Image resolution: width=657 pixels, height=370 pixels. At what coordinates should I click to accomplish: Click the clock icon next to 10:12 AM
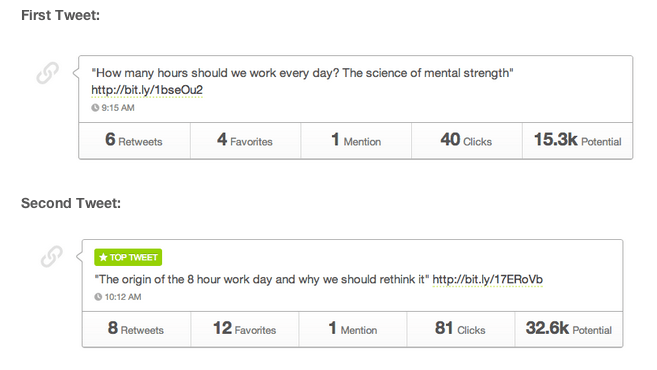[98, 297]
